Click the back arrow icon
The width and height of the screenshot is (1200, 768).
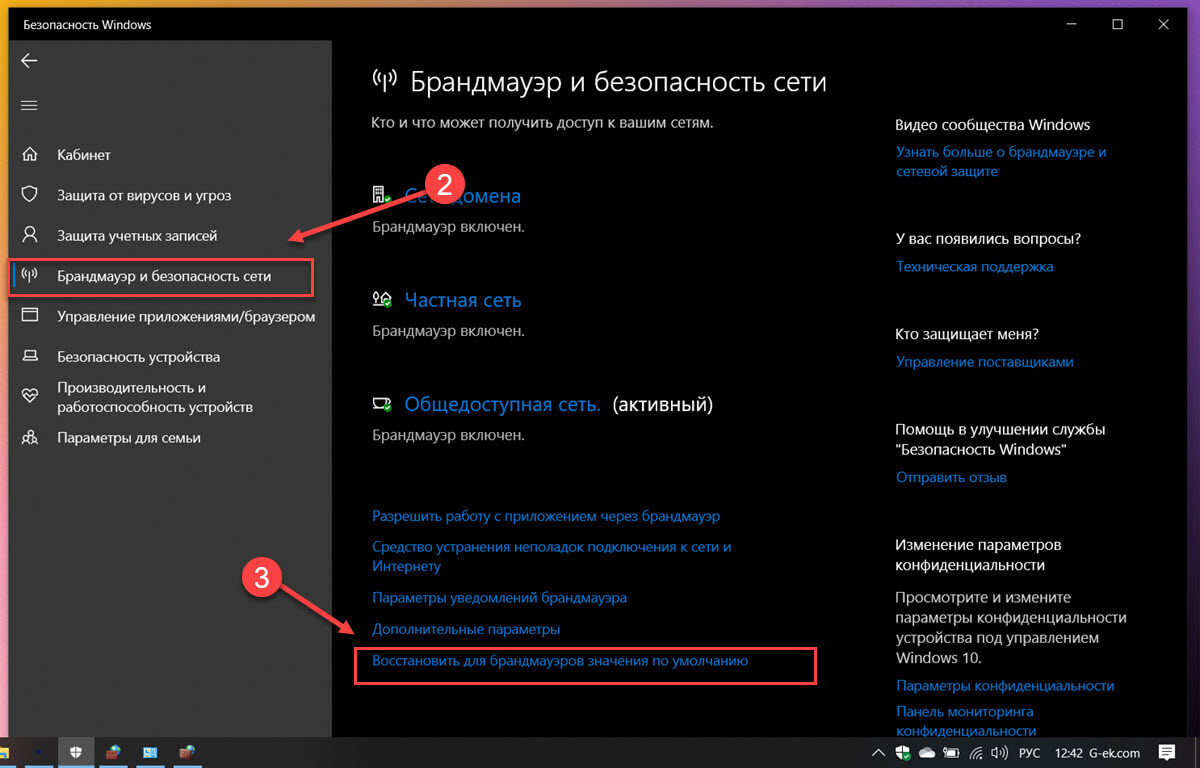(x=29, y=61)
